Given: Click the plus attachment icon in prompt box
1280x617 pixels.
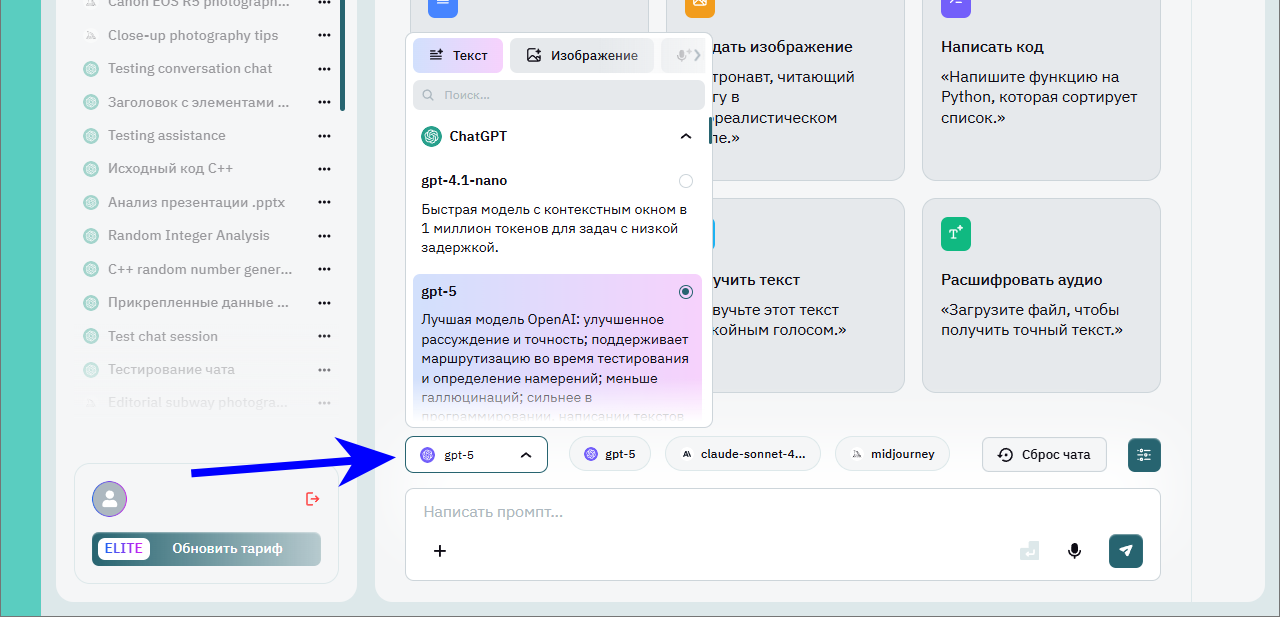Looking at the screenshot, I should tap(439, 551).
